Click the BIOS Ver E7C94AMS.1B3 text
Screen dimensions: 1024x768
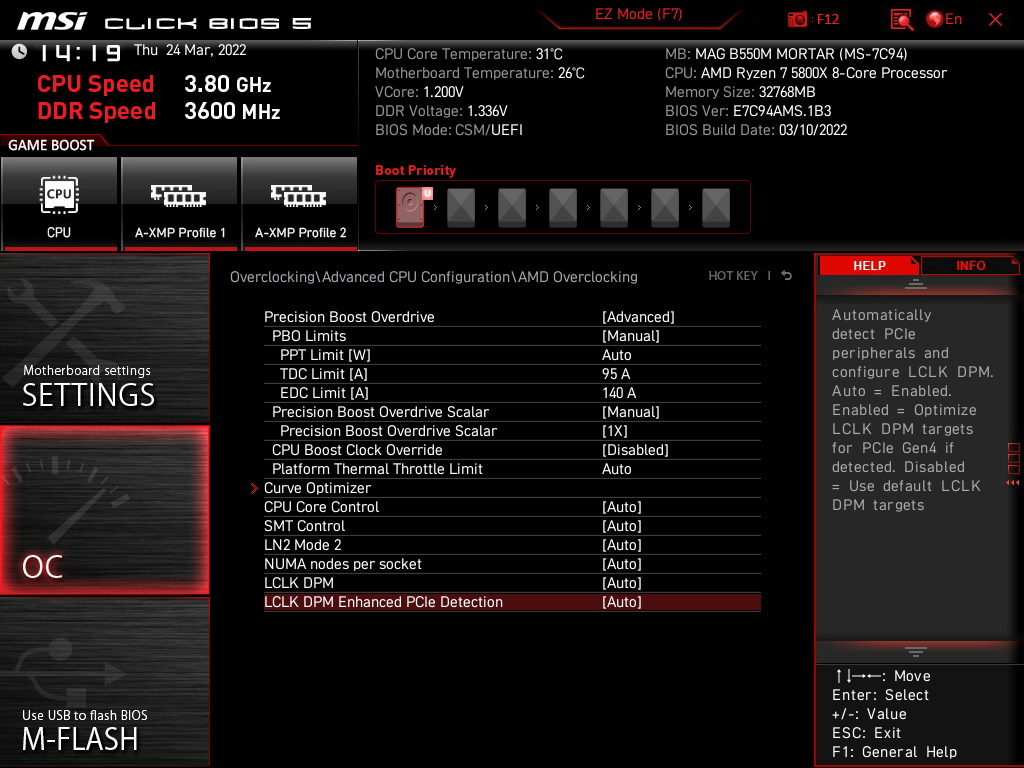[748, 111]
